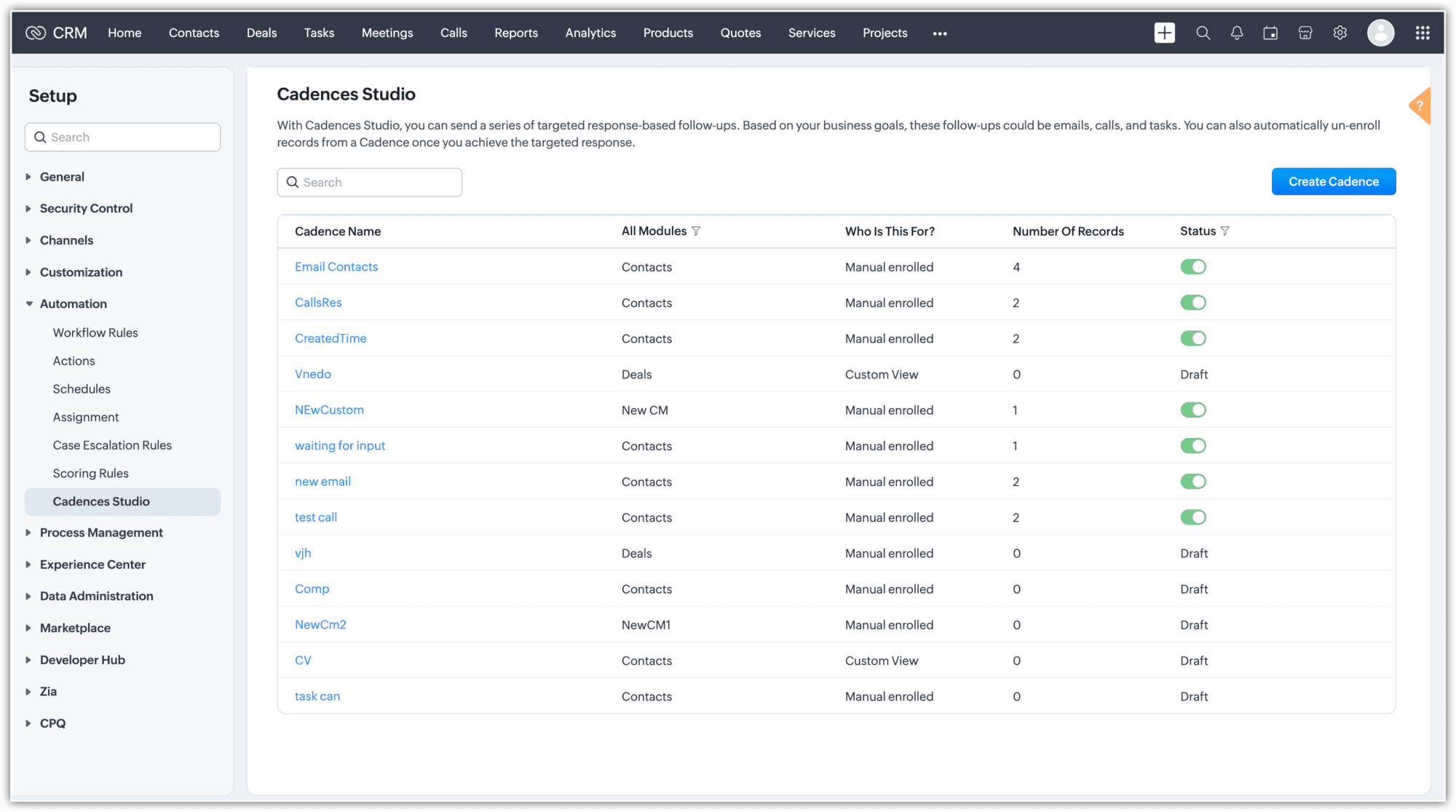Open the calendar icon in top bar

pyautogui.click(x=1270, y=33)
